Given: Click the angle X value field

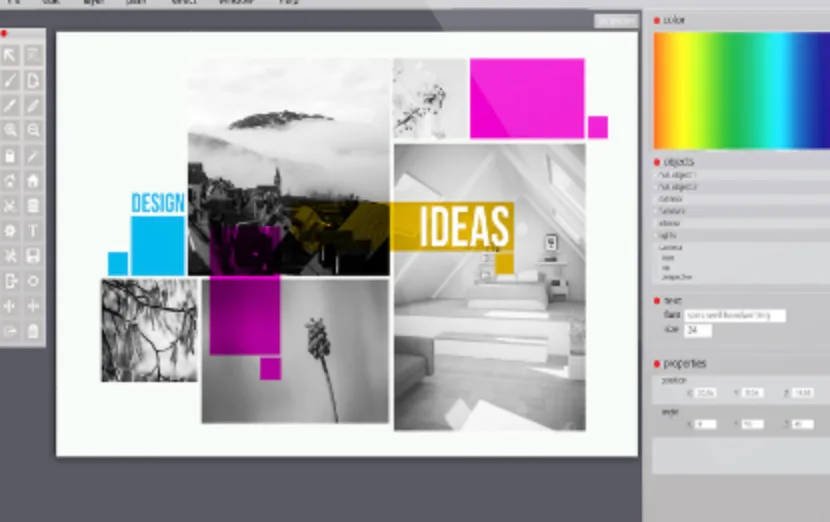Looking at the screenshot, I should [705, 424].
